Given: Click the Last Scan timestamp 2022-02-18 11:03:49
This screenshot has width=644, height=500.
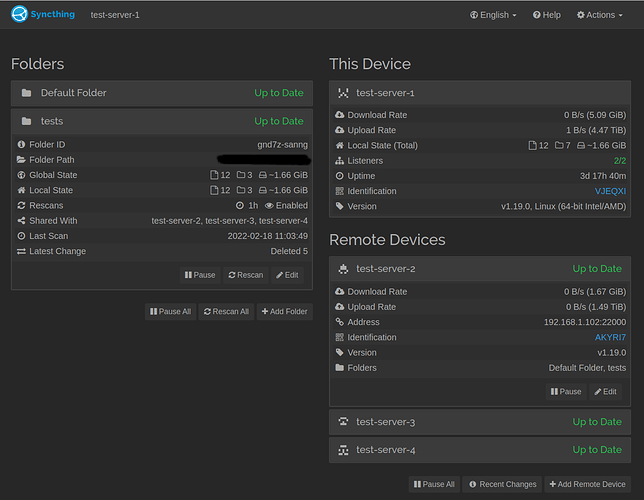Looking at the screenshot, I should (x=268, y=236).
